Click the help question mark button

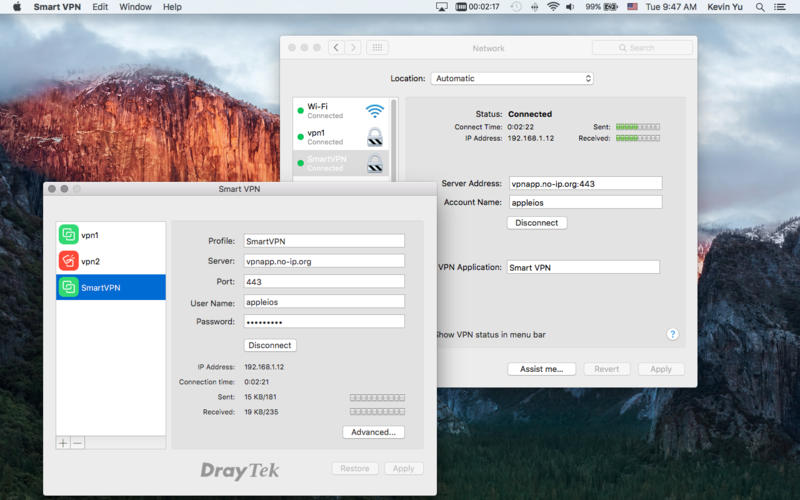pos(673,334)
